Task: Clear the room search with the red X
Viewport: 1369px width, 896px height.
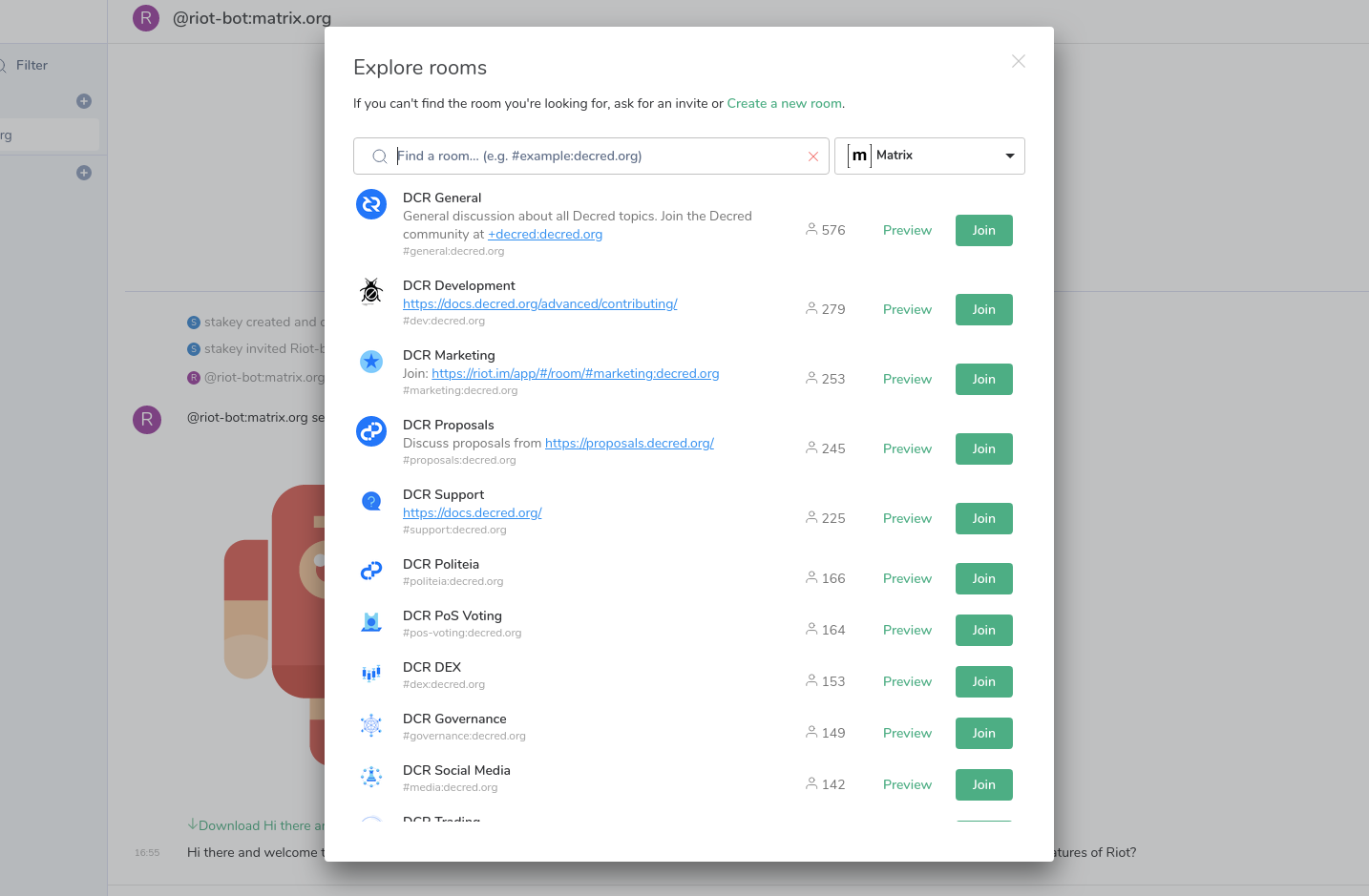Action: [x=813, y=156]
